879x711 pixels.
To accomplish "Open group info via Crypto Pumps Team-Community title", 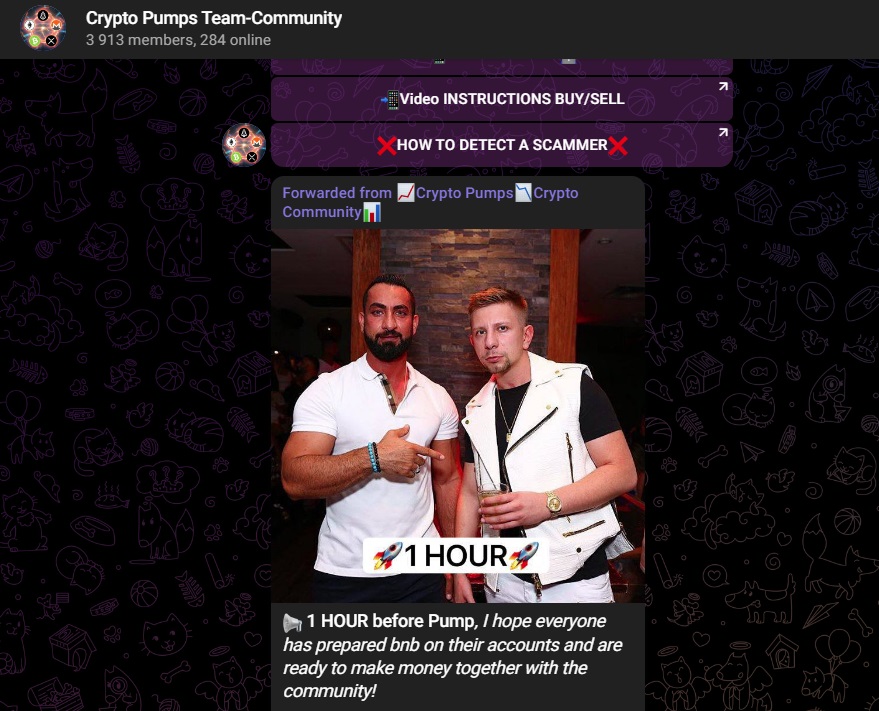I will tap(214, 18).
